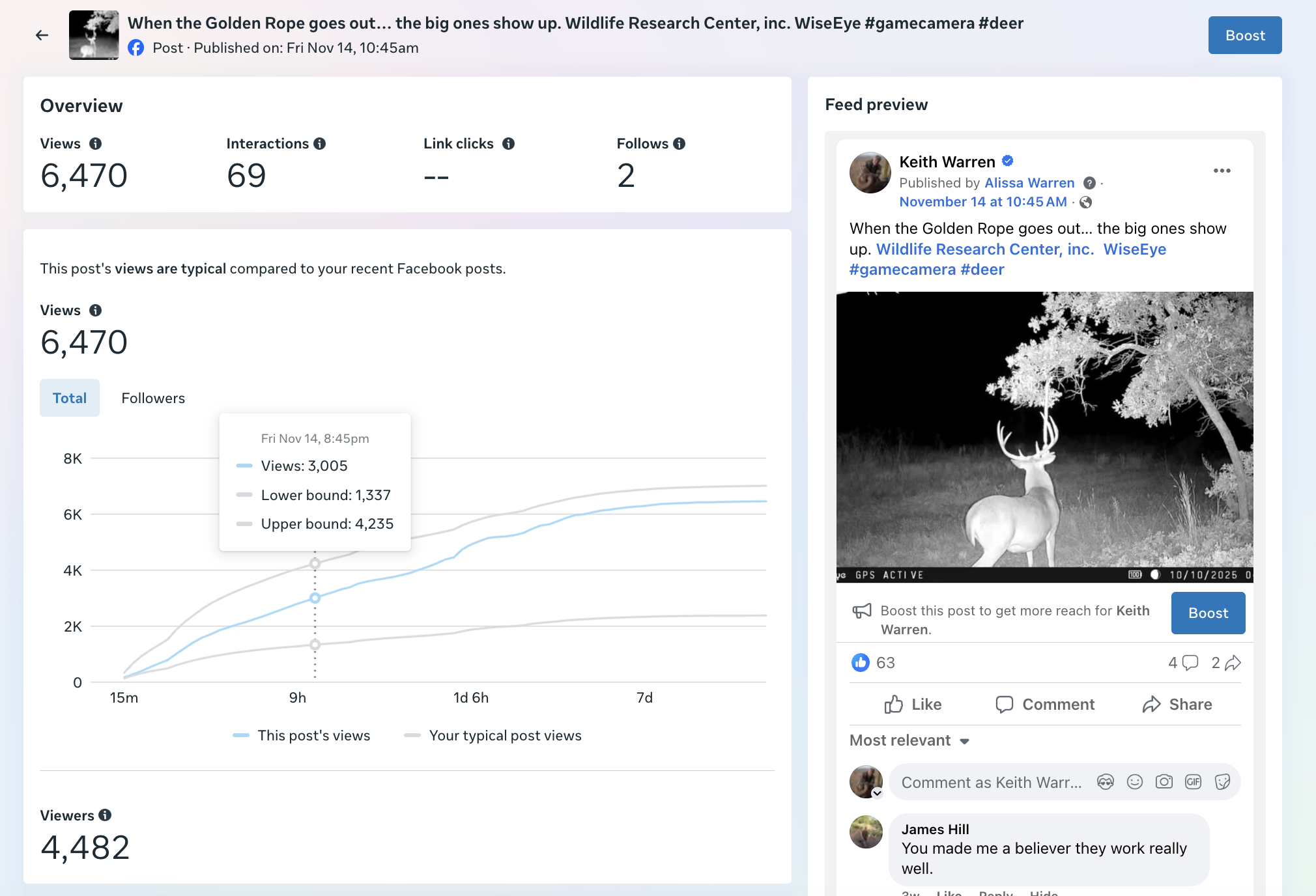
Task: Open the three-dot post options menu
Action: click(x=1222, y=171)
